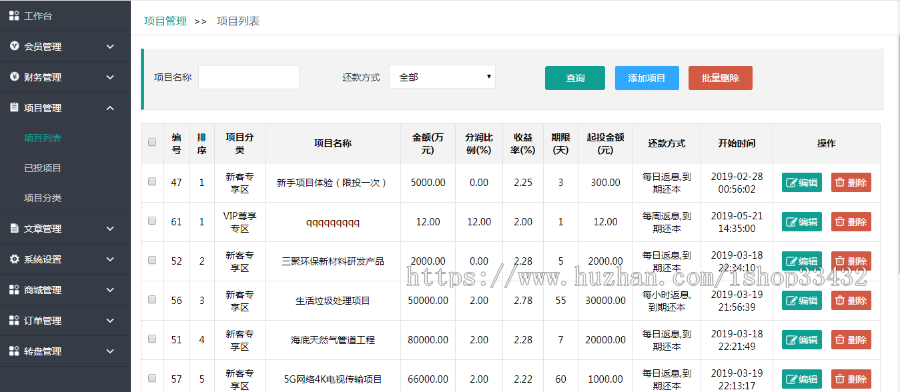This screenshot has width=900, height=392.
Task: Click the 项目列表 breadcrumb text
Action: click(238, 21)
